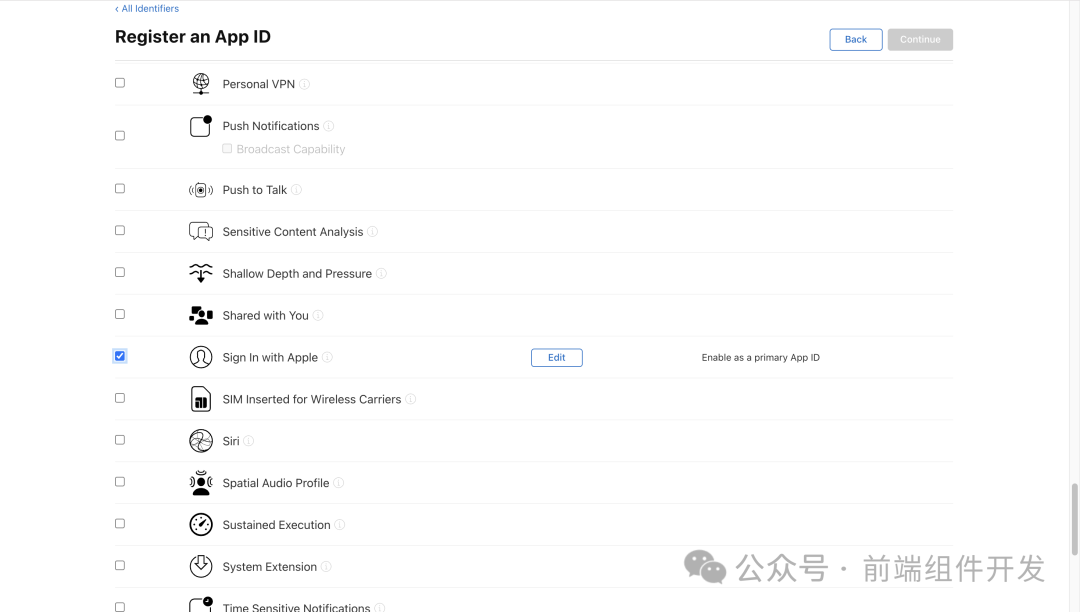Open info tooltip next to Push to Talk
1080x612 pixels.
[x=296, y=190]
